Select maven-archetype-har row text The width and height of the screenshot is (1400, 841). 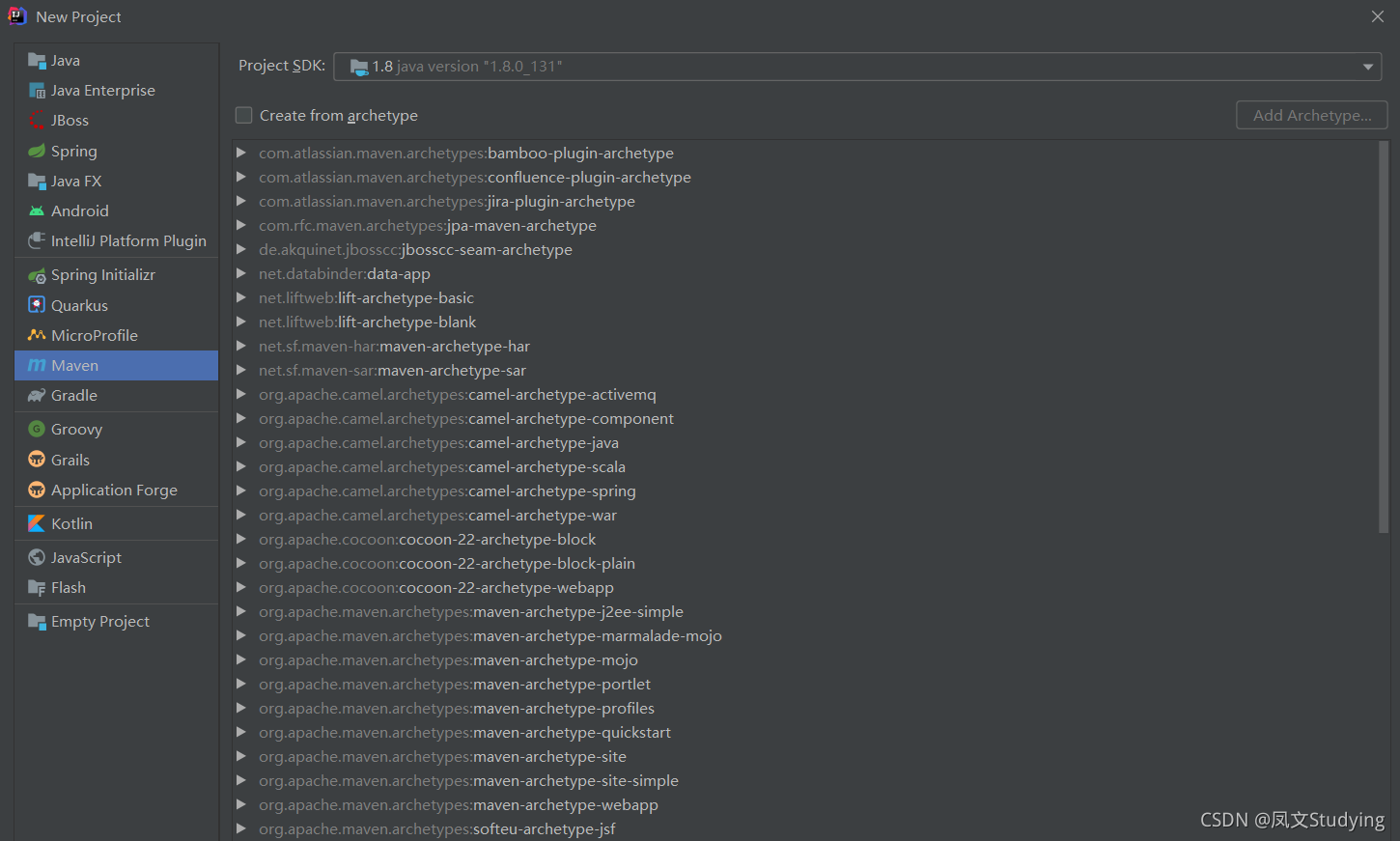point(394,347)
